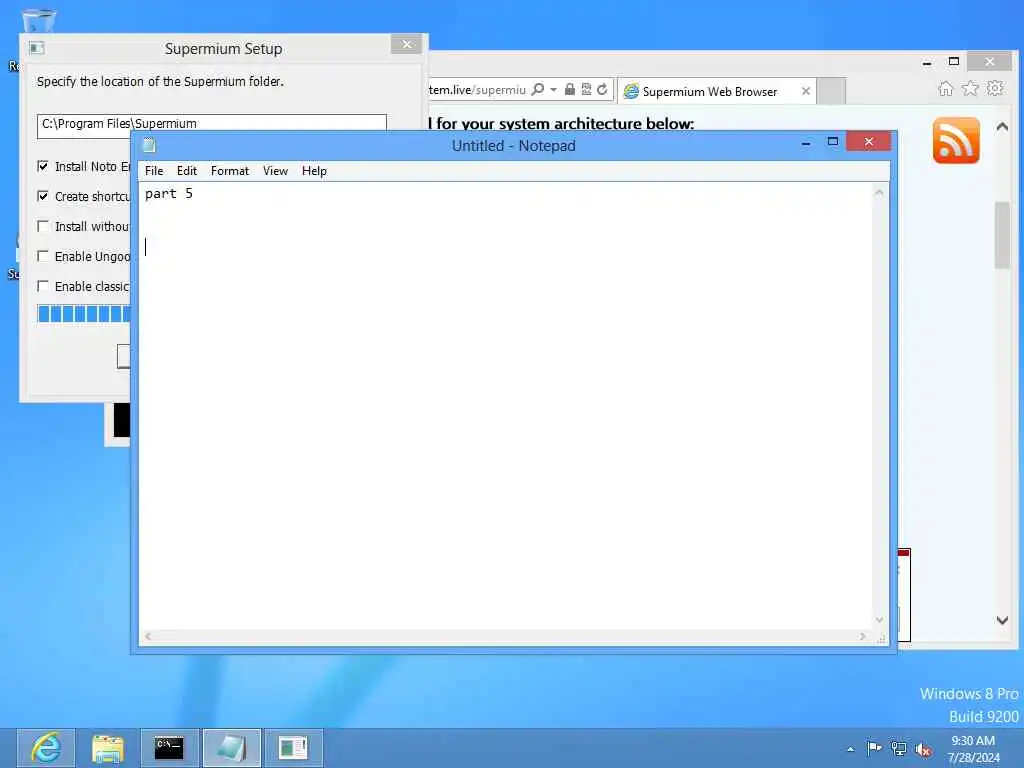
Task: Maximize the Notepad window
Action: pos(833,142)
